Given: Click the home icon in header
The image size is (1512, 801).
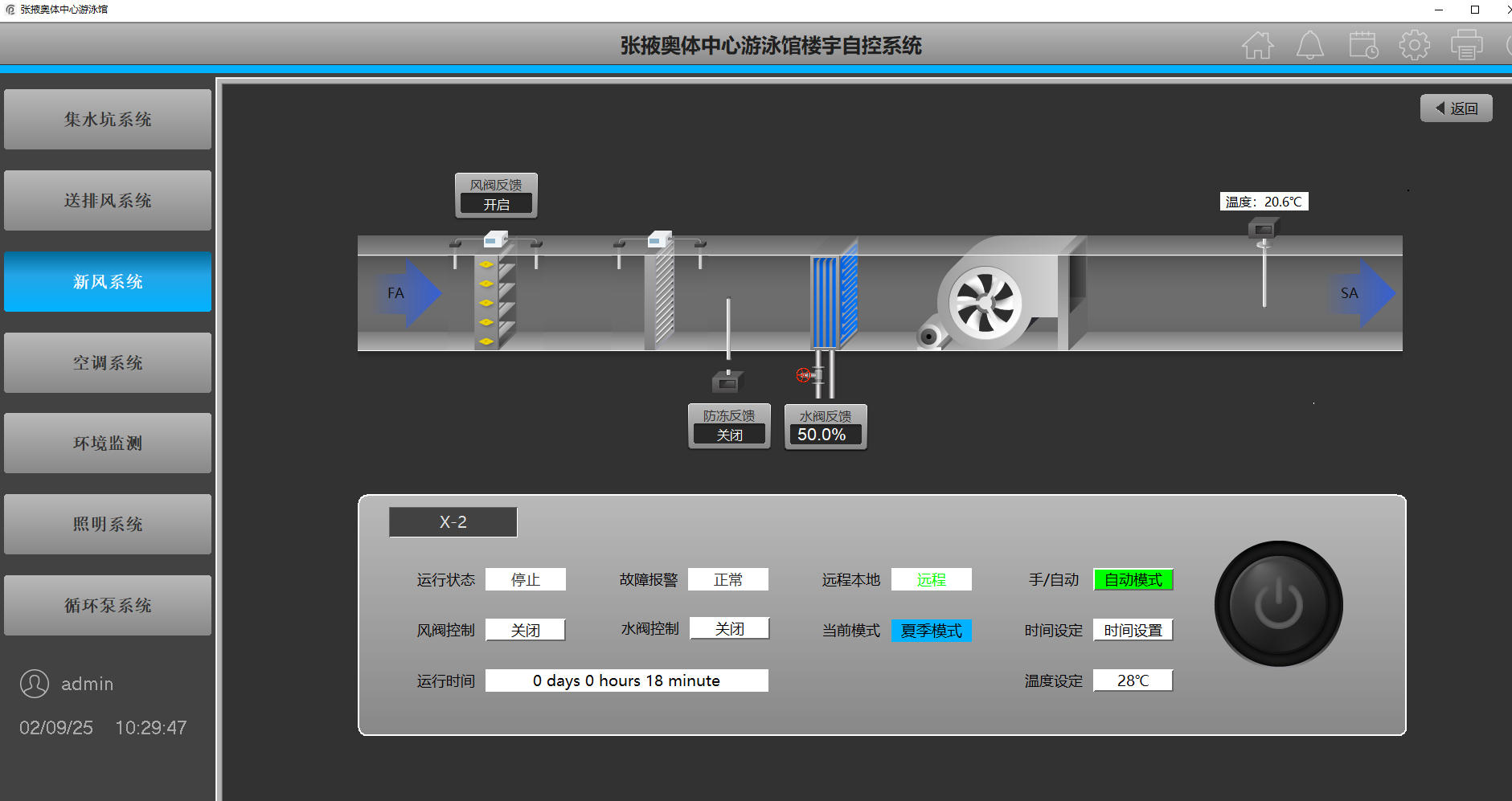Looking at the screenshot, I should pyautogui.click(x=1257, y=46).
